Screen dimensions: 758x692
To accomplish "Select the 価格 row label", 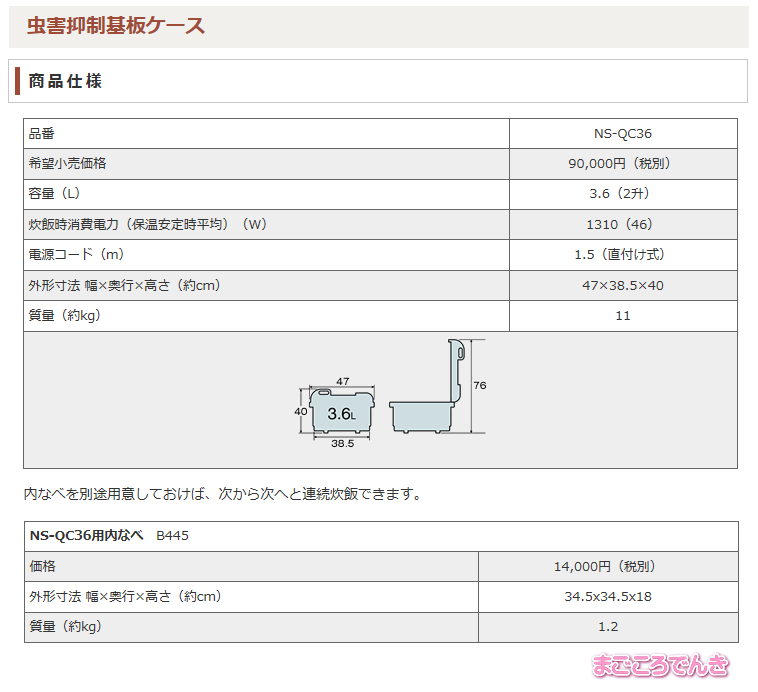I will coord(43,566).
